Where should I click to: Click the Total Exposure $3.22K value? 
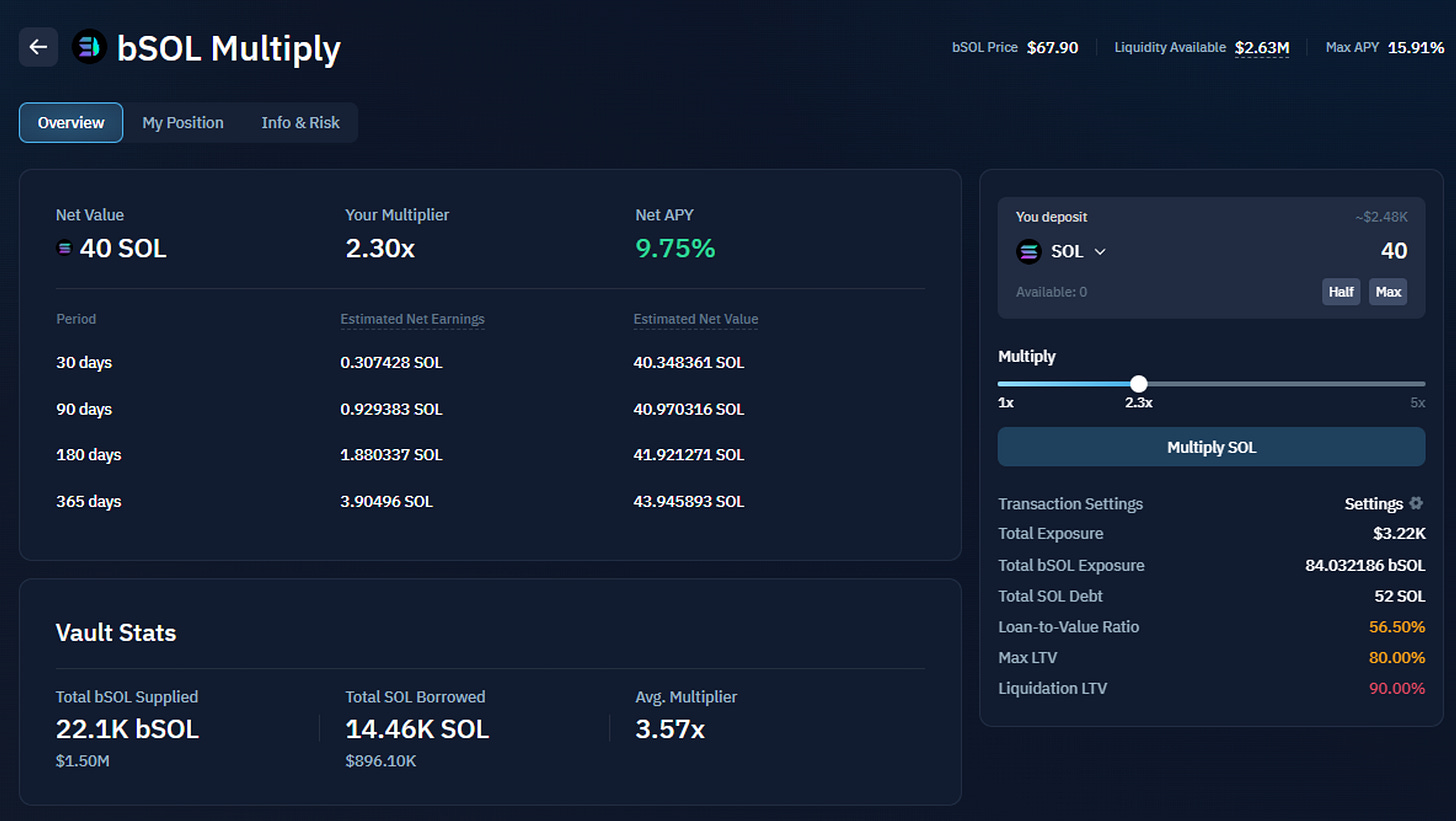point(1399,534)
